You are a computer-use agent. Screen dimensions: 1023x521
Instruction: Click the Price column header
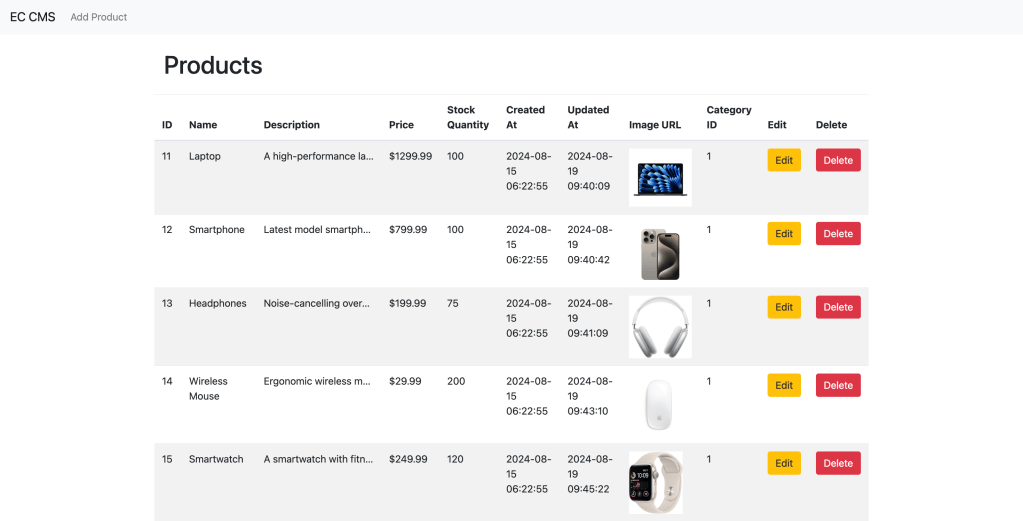[401, 125]
